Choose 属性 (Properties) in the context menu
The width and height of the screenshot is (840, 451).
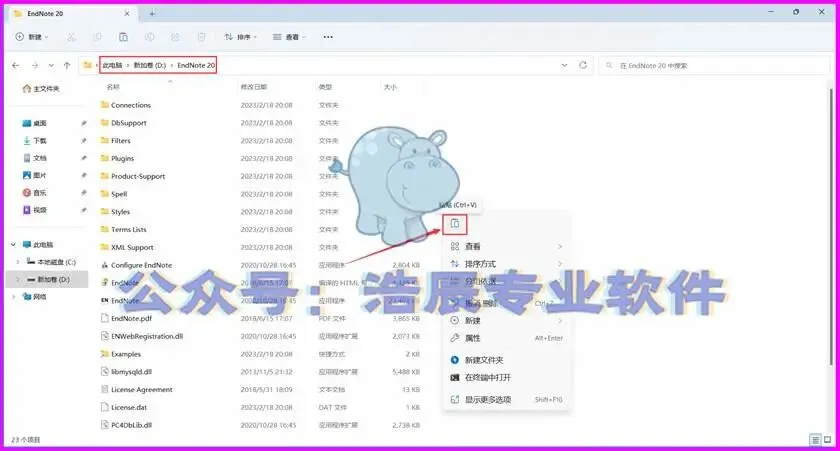tap(506, 338)
